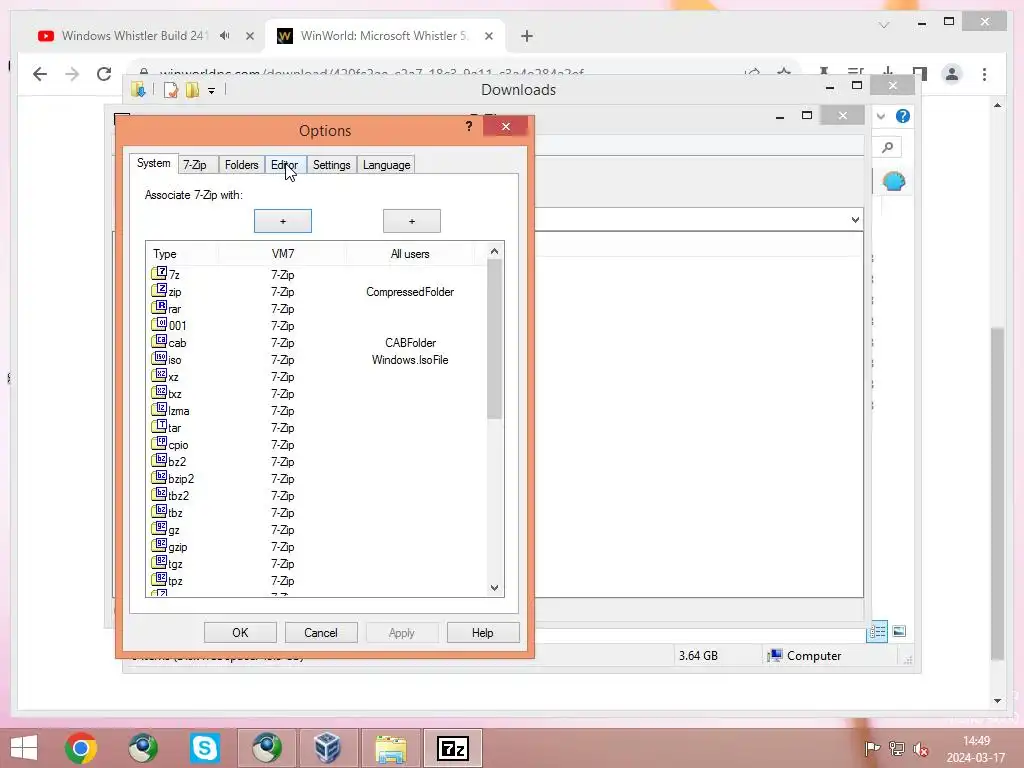The width and height of the screenshot is (1024, 768).
Task: Mute the YouTube tab audio icon
Action: coord(225,36)
